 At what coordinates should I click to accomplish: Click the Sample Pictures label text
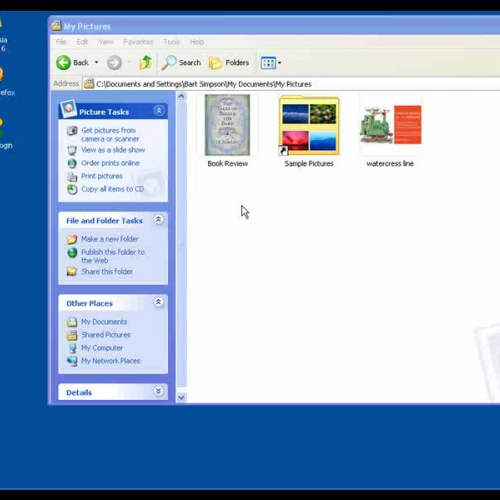tap(309, 164)
